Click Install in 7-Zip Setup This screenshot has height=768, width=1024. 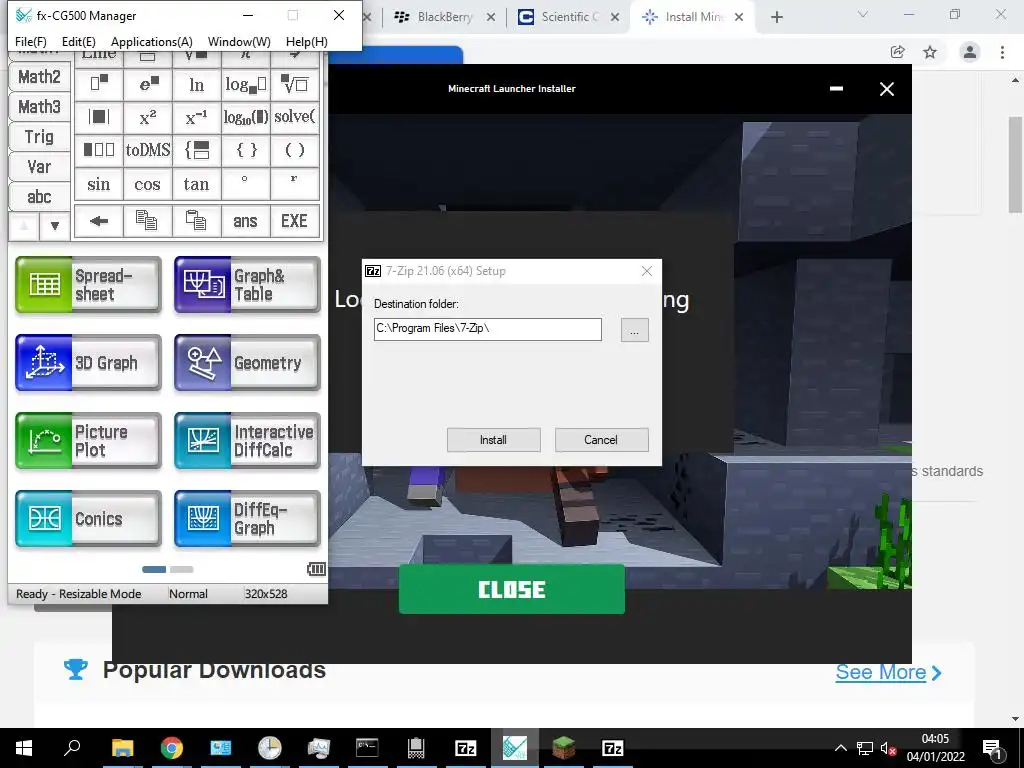493,440
